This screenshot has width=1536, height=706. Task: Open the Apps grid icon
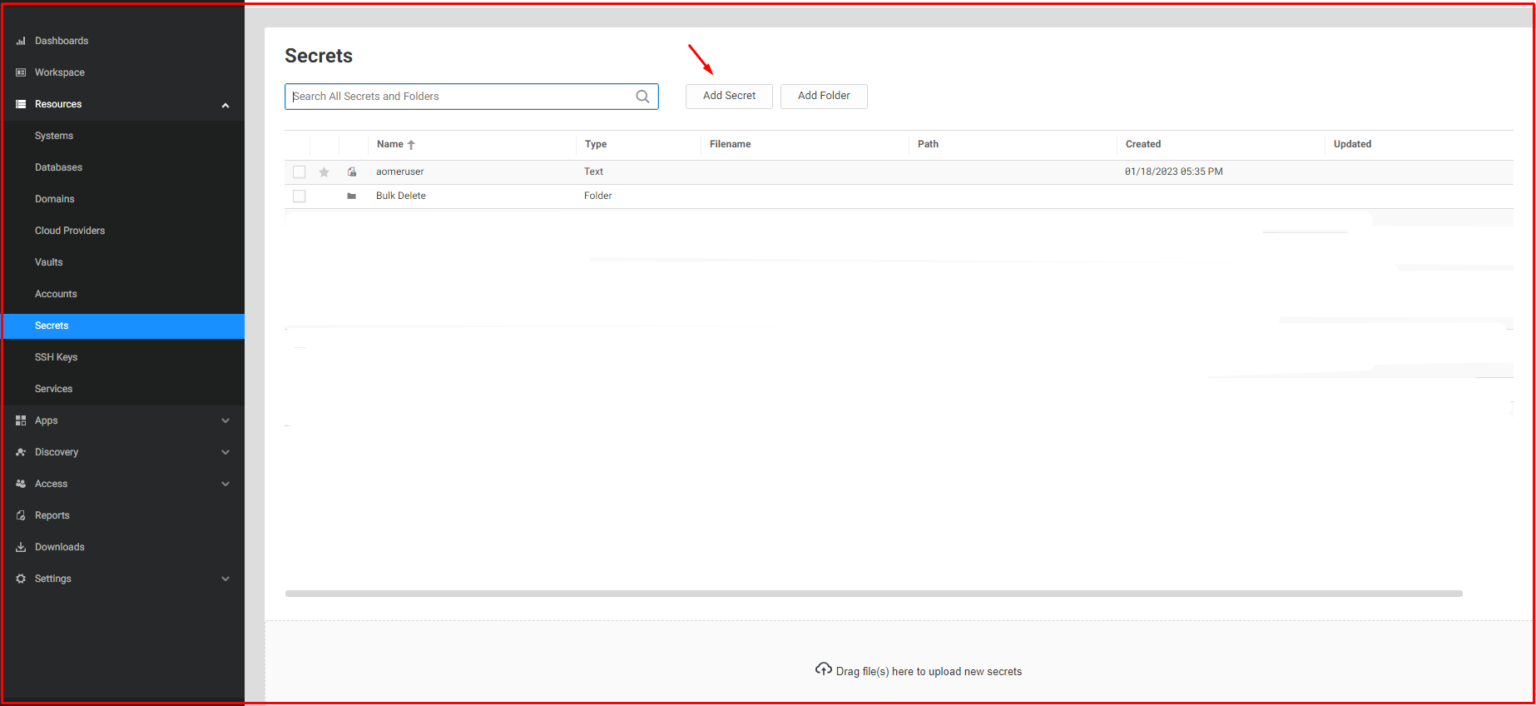click(x=20, y=420)
